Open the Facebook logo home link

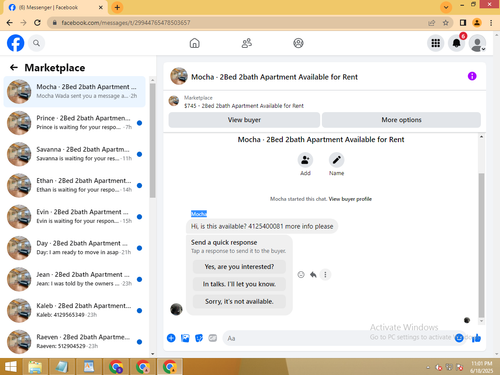tap(15, 43)
